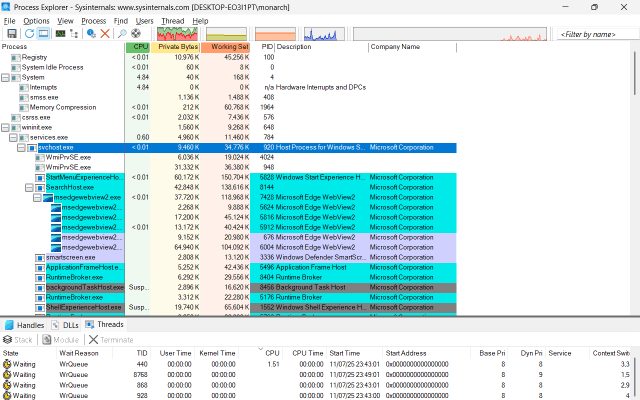Click the smss.exe process icon
Screen dimensions: 640x400
[24, 98]
